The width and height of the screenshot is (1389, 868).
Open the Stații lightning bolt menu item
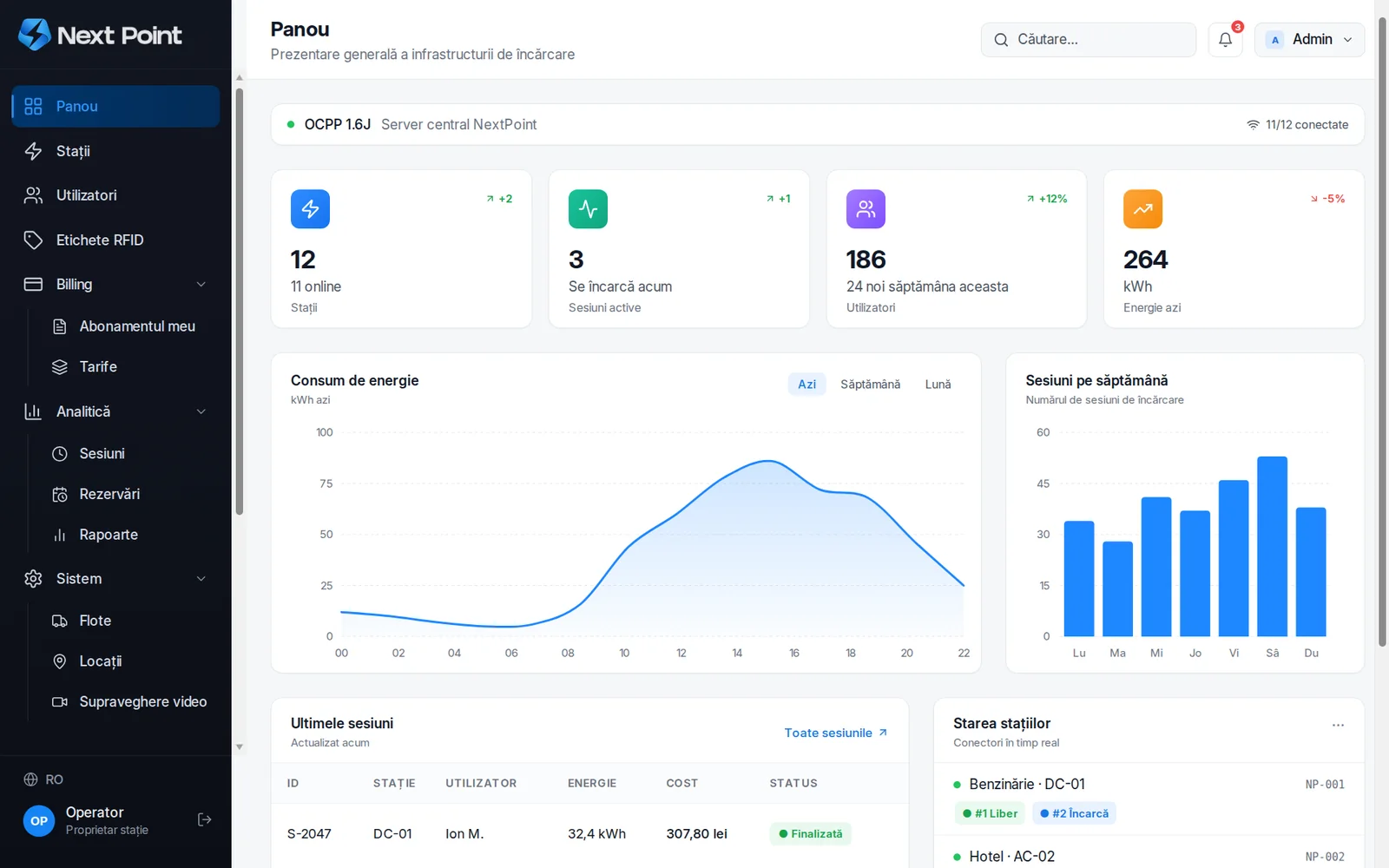(115, 151)
